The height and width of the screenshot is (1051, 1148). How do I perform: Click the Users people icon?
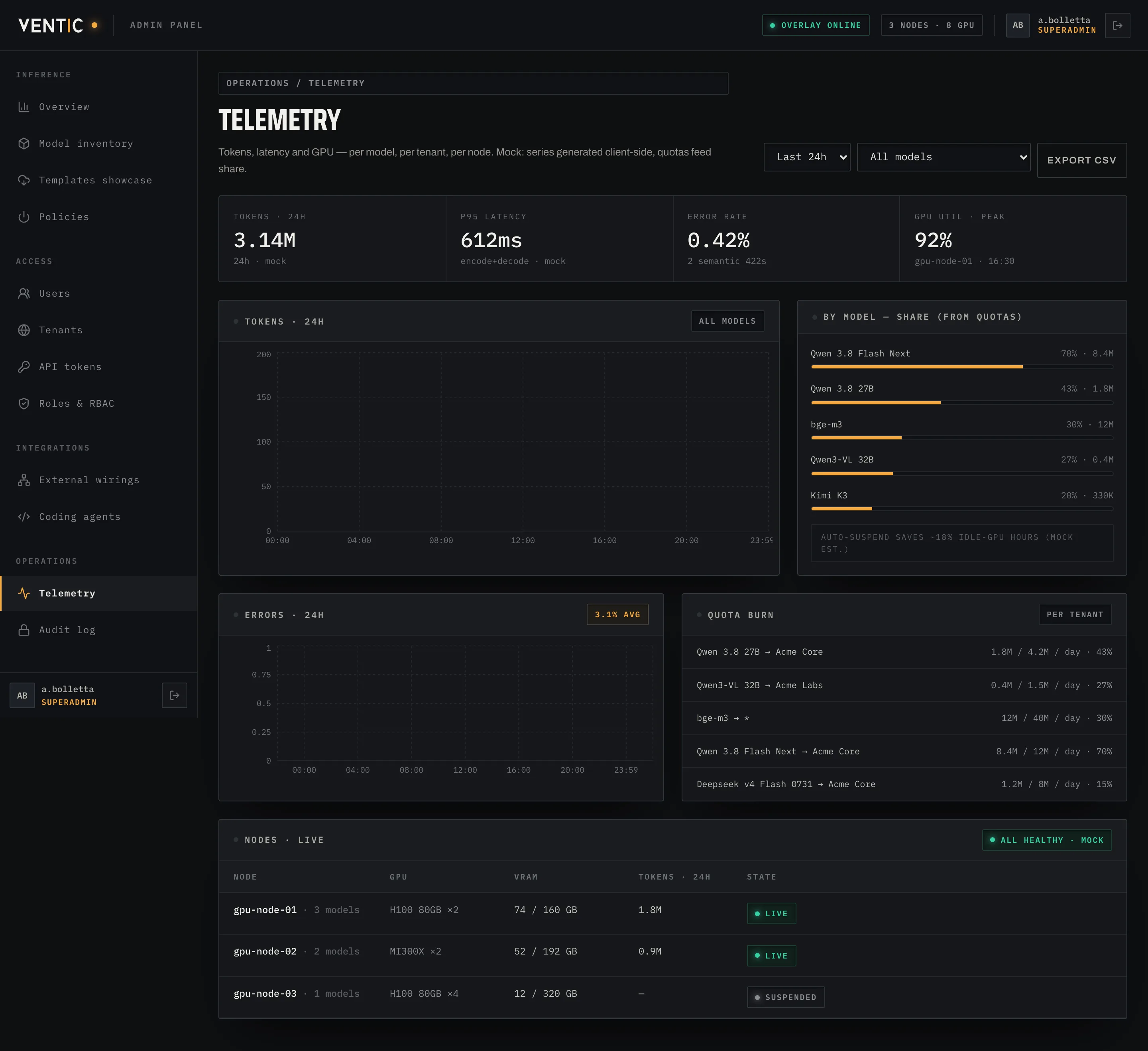(x=24, y=293)
